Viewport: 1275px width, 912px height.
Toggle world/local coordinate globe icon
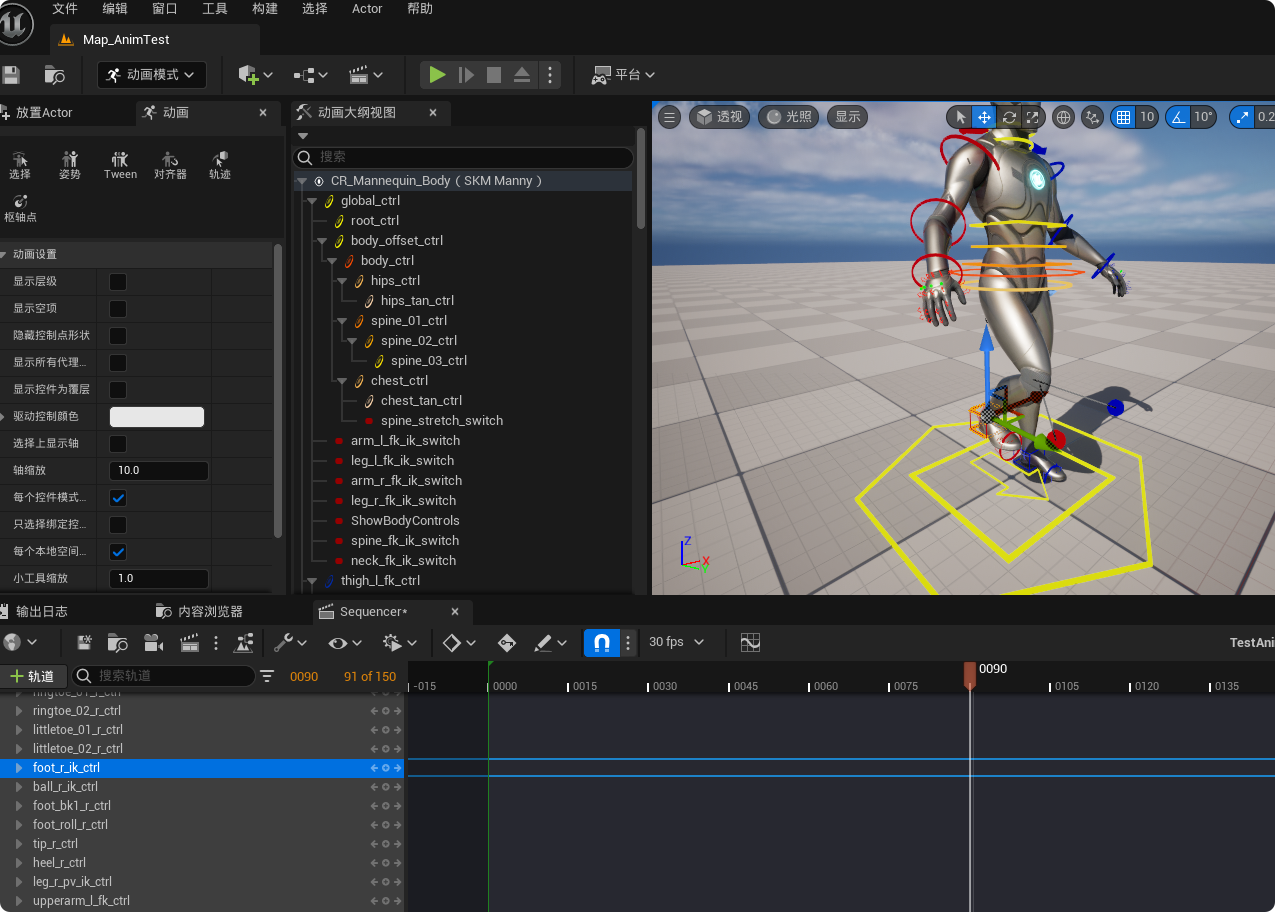tap(1064, 117)
